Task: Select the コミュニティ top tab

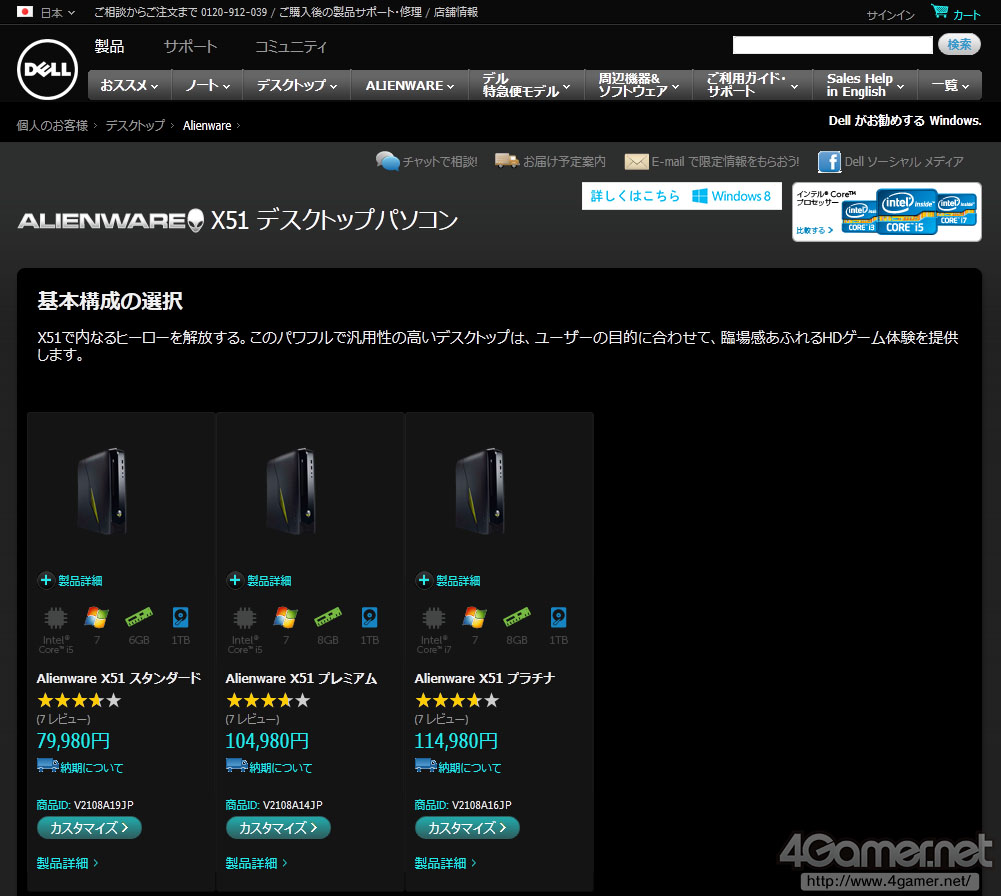Action: click(x=291, y=46)
